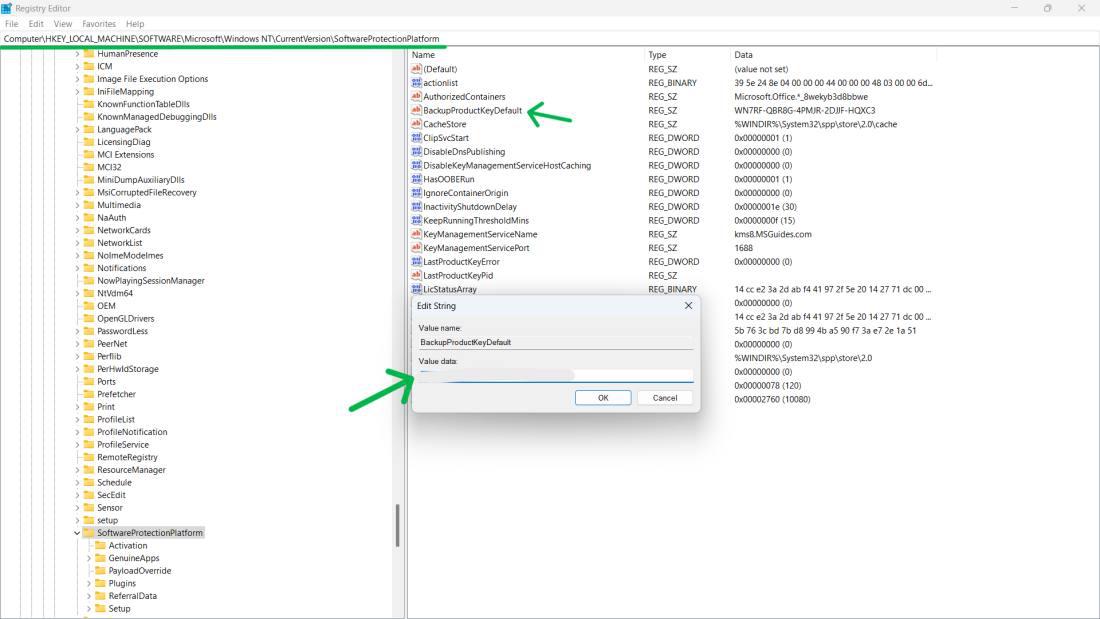Click the Activation subkey folder icon
This screenshot has height=619, width=1100.
pos(100,545)
